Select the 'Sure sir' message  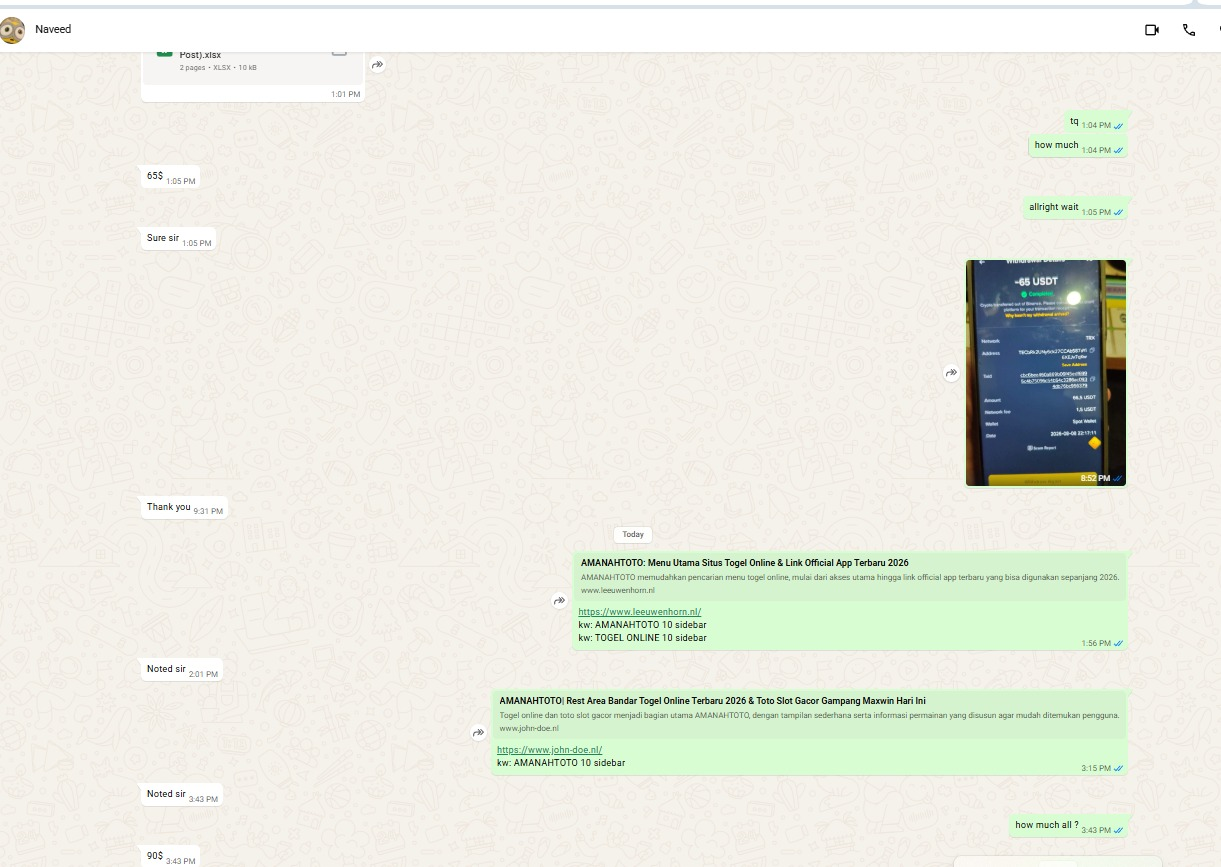[x=178, y=239]
